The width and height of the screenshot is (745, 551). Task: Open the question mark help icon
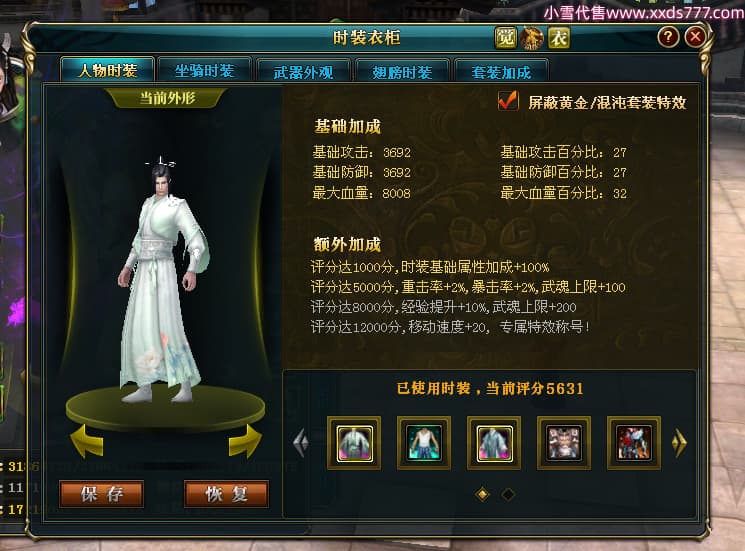coord(668,37)
